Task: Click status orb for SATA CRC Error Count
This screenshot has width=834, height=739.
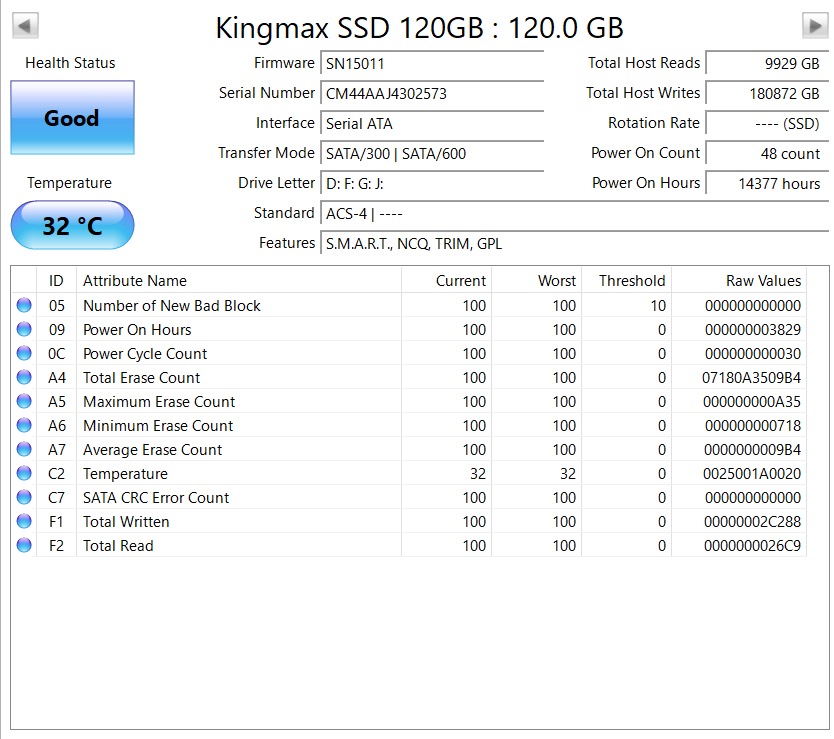Action: [x=24, y=497]
